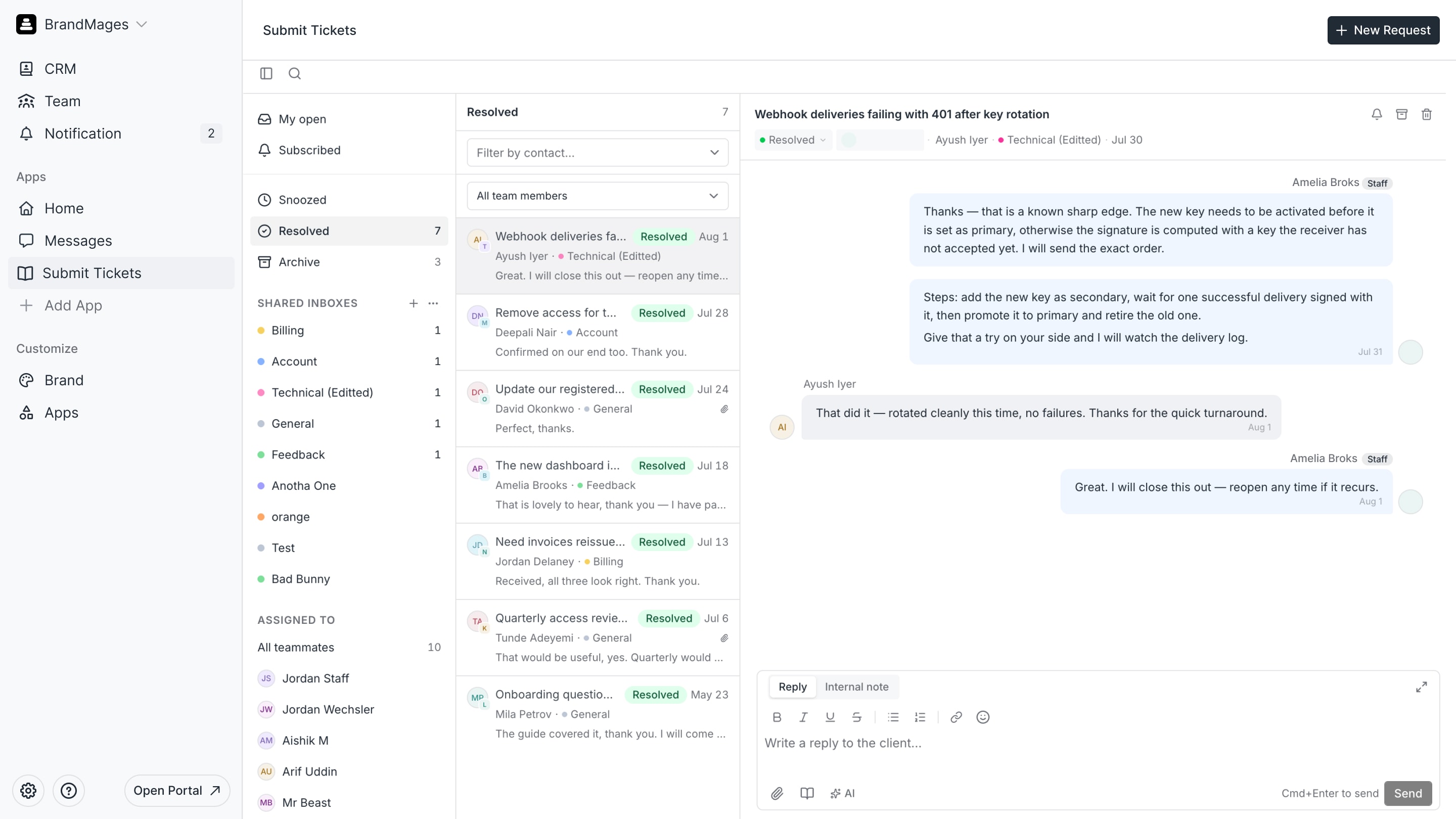Open ticket 'Need invoices reissue...' from Jordan Delaney
Screen dimensions: 1456x819
click(x=598, y=561)
